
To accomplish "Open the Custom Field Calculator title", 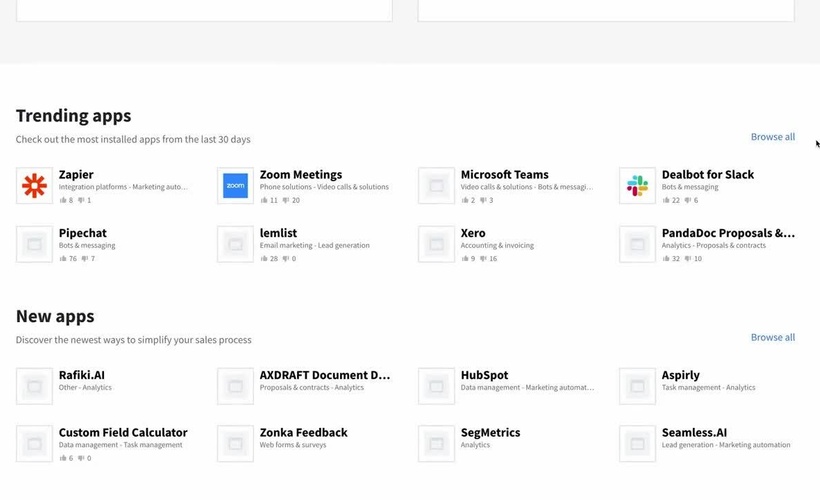I will (x=123, y=433).
